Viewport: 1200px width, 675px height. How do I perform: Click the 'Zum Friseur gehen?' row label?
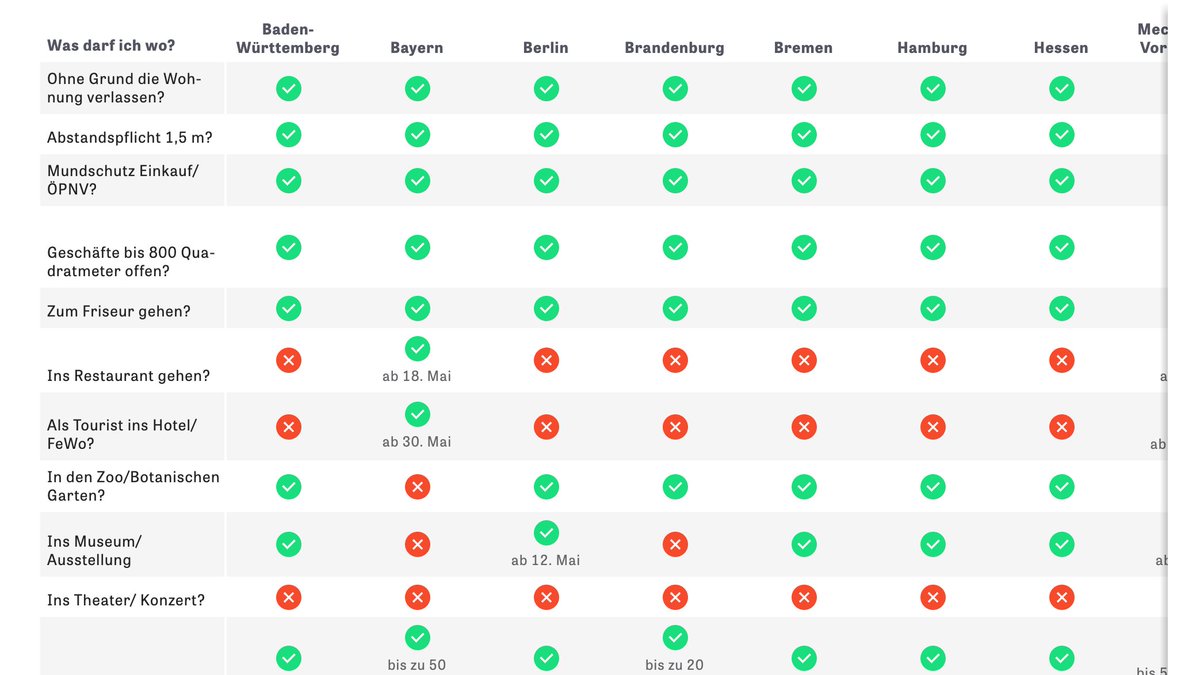(x=118, y=311)
